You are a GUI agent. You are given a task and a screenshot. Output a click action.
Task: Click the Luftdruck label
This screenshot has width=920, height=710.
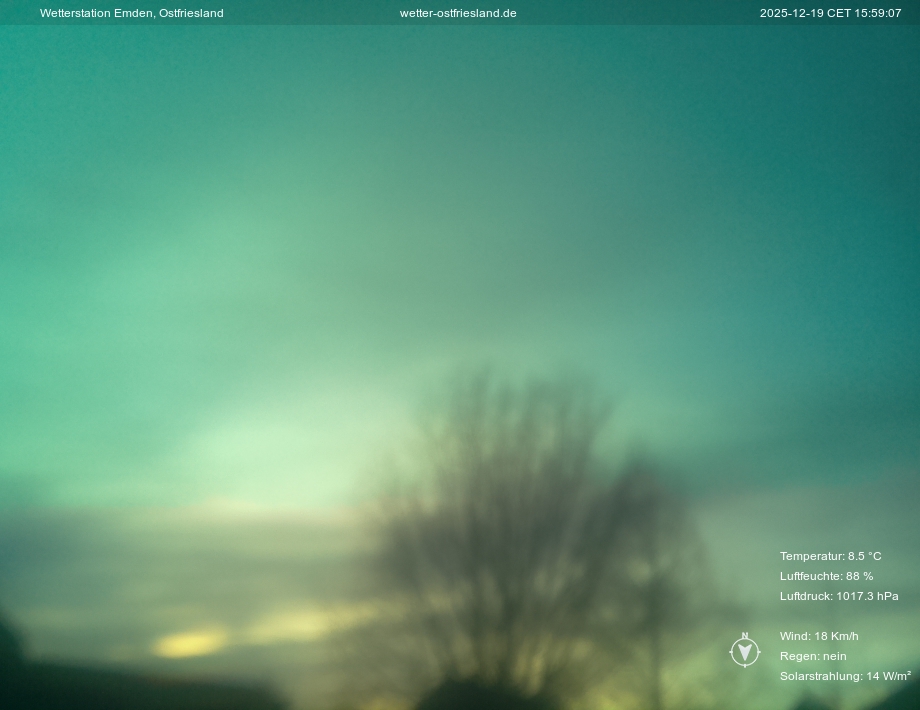[805, 596]
